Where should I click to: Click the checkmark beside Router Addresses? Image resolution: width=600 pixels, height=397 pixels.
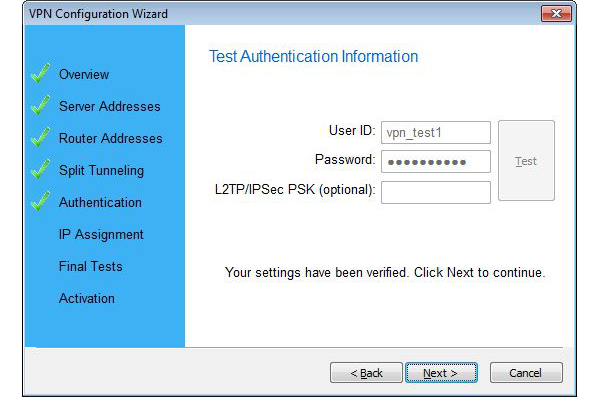41,137
